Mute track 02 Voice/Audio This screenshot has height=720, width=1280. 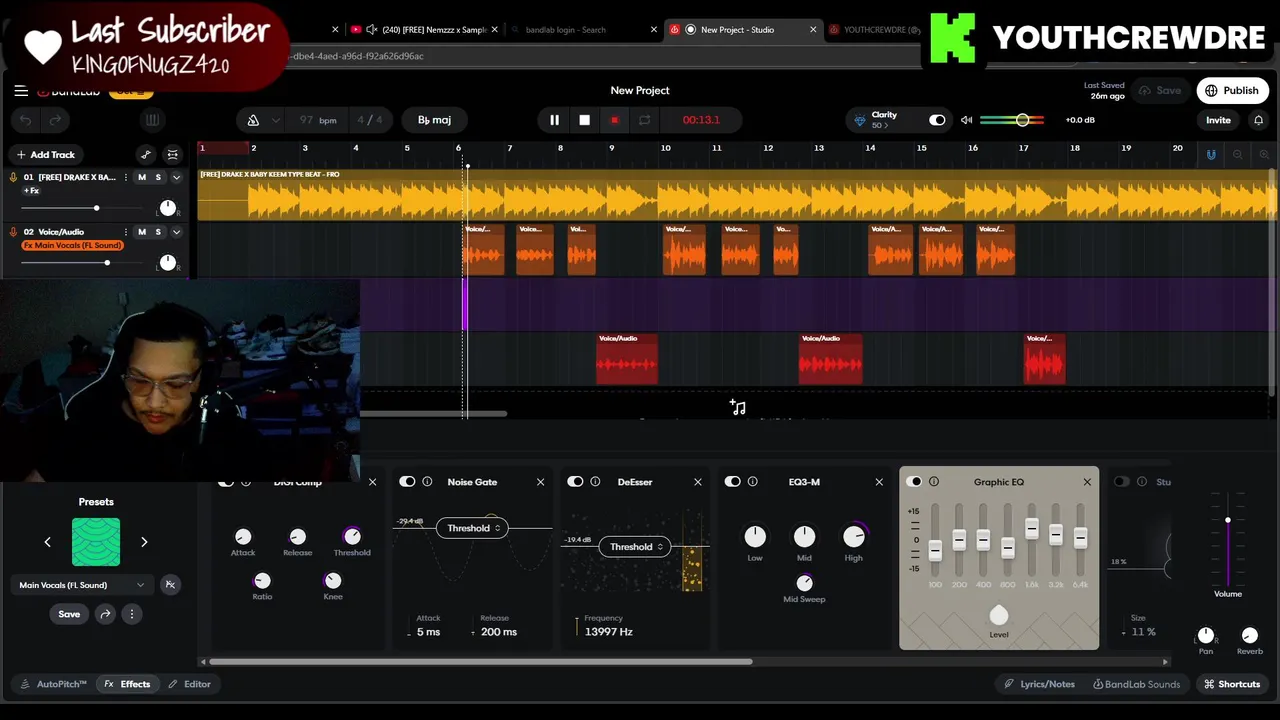(x=142, y=232)
